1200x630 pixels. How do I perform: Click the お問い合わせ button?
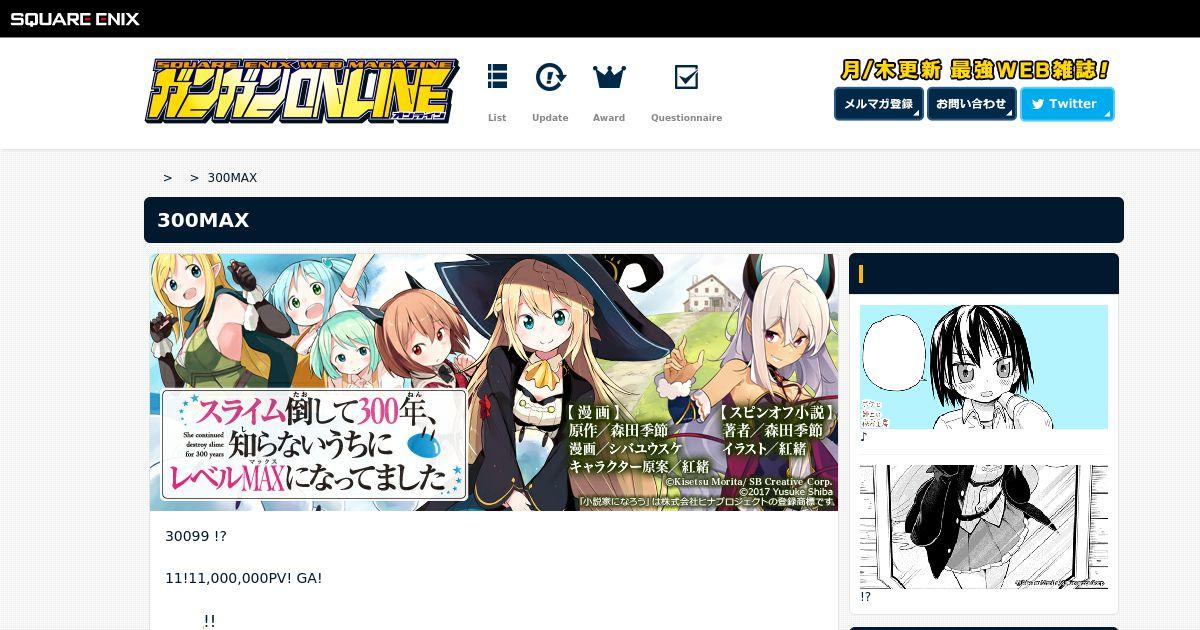tap(972, 104)
